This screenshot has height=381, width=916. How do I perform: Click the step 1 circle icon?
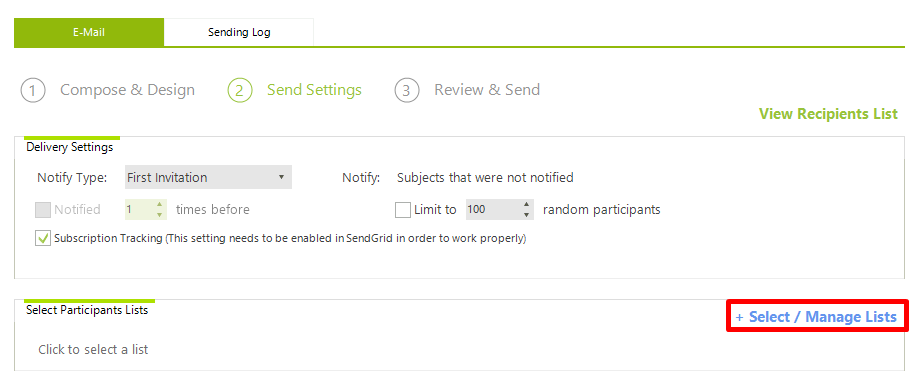33,91
